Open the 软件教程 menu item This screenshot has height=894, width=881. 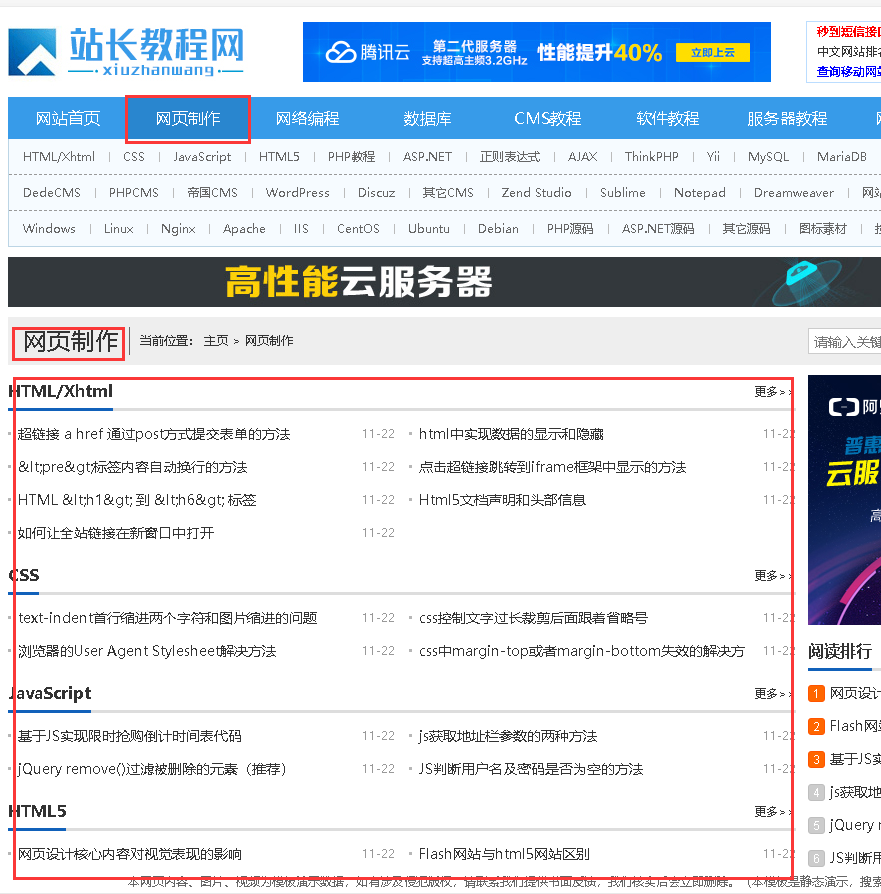(668, 119)
